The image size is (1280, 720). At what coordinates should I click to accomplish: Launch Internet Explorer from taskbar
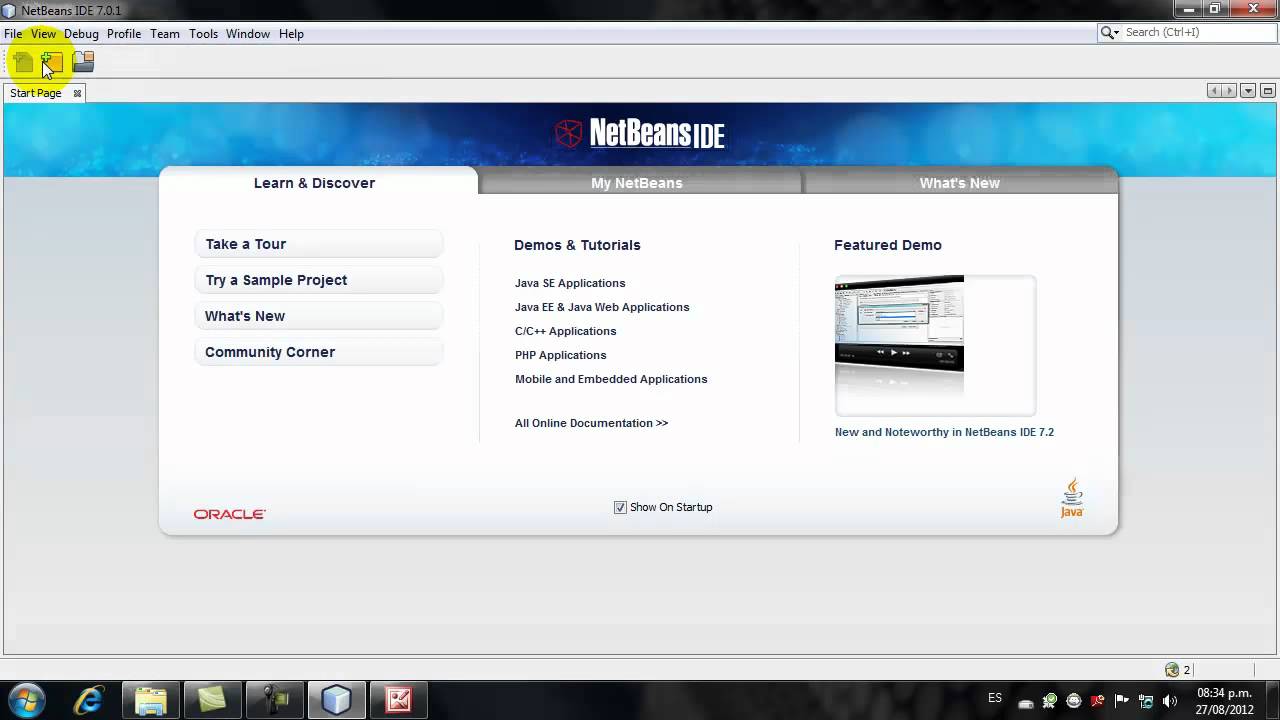tap(89, 699)
